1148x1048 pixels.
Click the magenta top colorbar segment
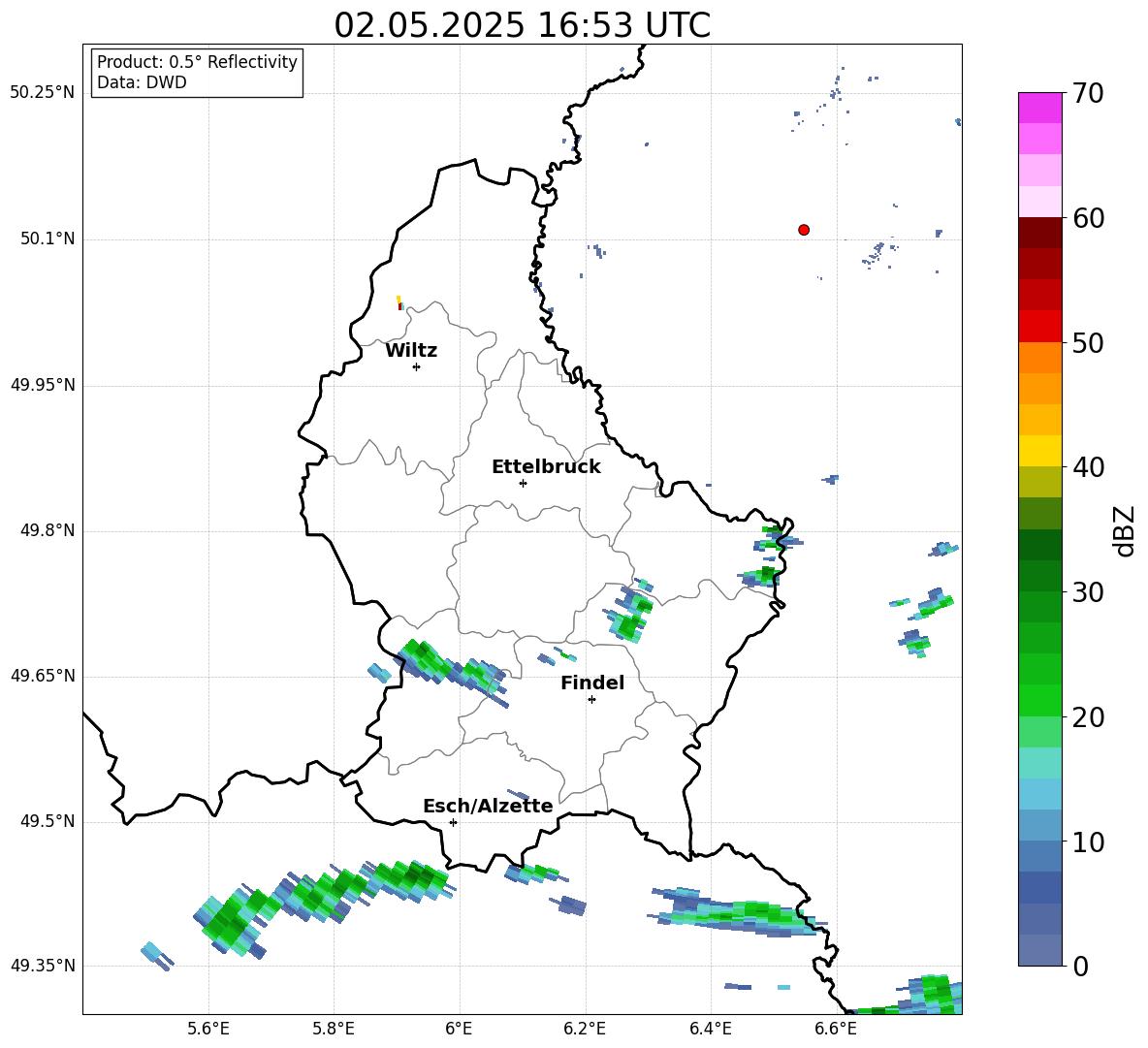(x=1039, y=108)
